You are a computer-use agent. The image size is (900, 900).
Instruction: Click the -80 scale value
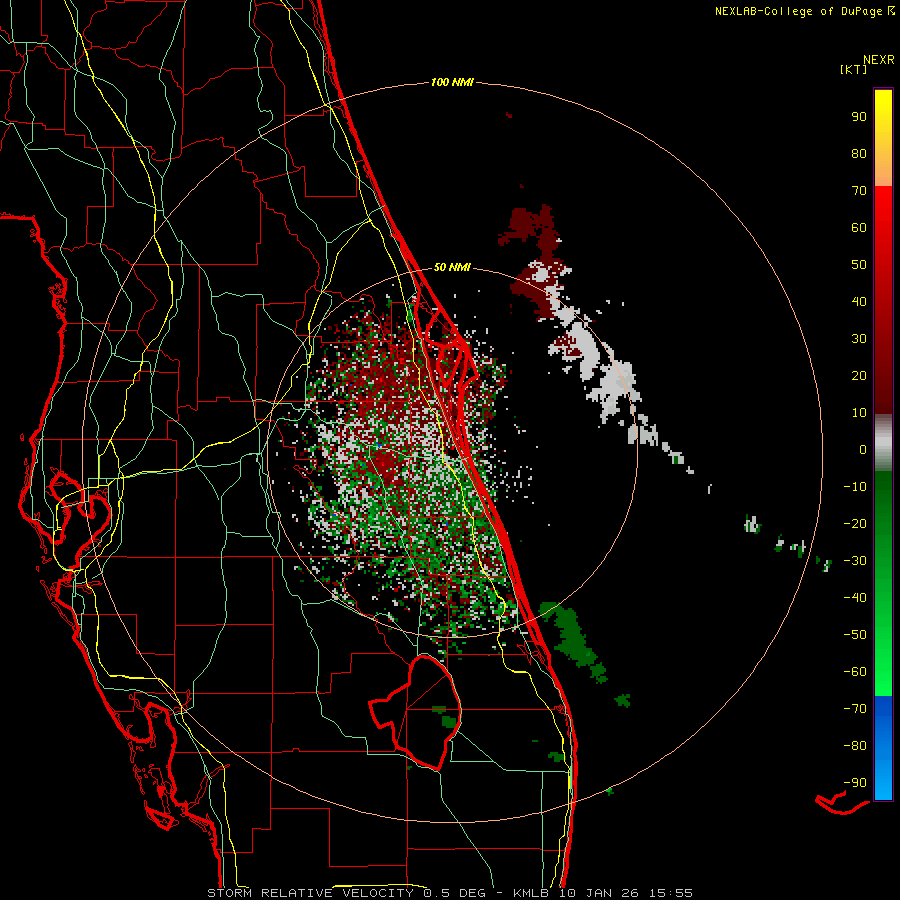tap(855, 746)
